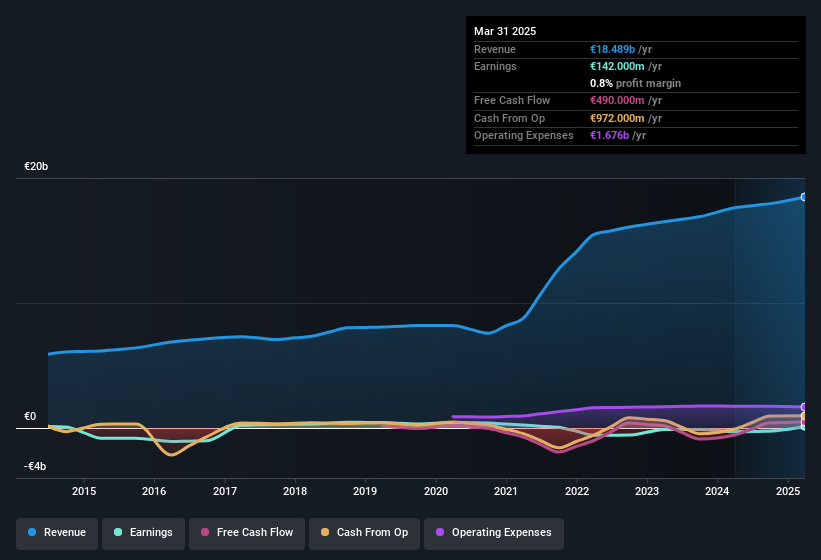
Task: Click the 0.8% profit margin text
Action: (x=635, y=83)
